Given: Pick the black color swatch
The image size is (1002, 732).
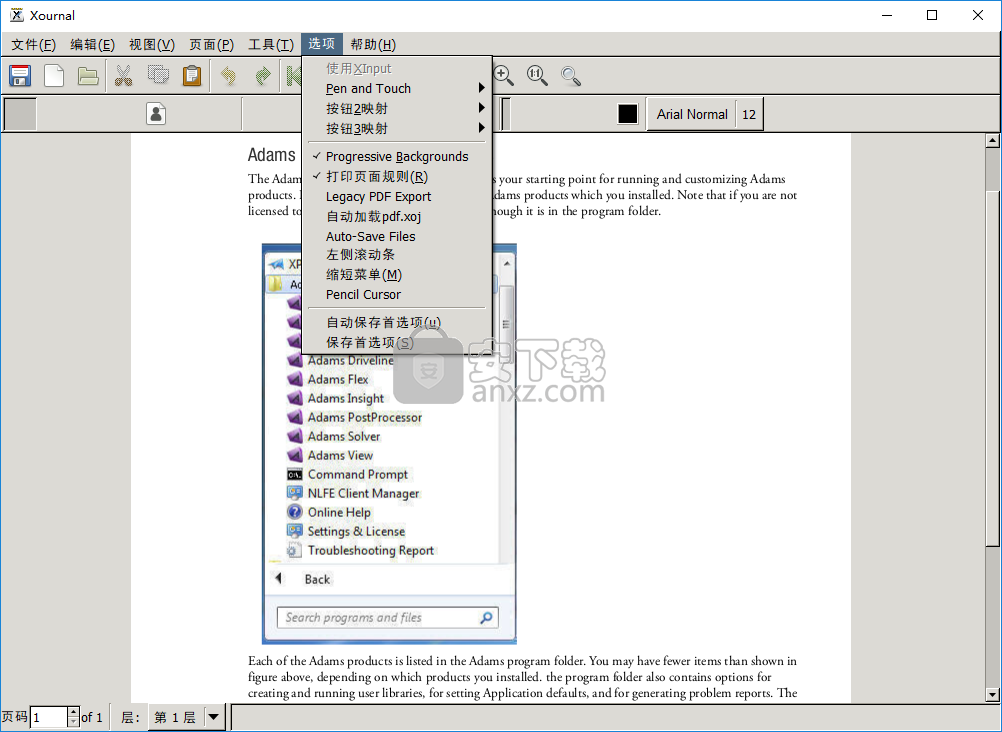Looking at the screenshot, I should pyautogui.click(x=628, y=114).
